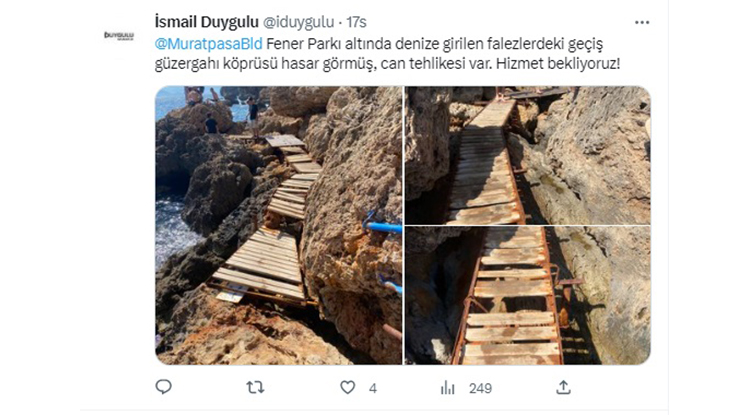The height and width of the screenshot is (415, 750).
Task: Click the Duygulu profile avatar logo
Action: tap(119, 35)
